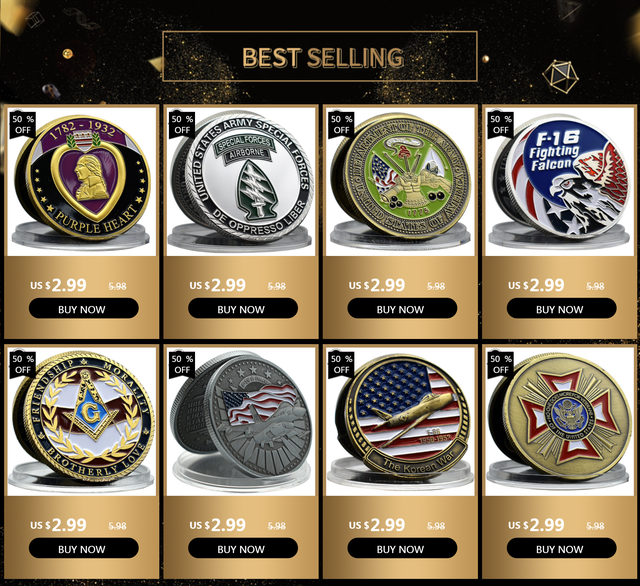Open the F-16 Fighting Falcon coin image
Image resolution: width=640 pixels, height=586 pixels.
point(560,182)
